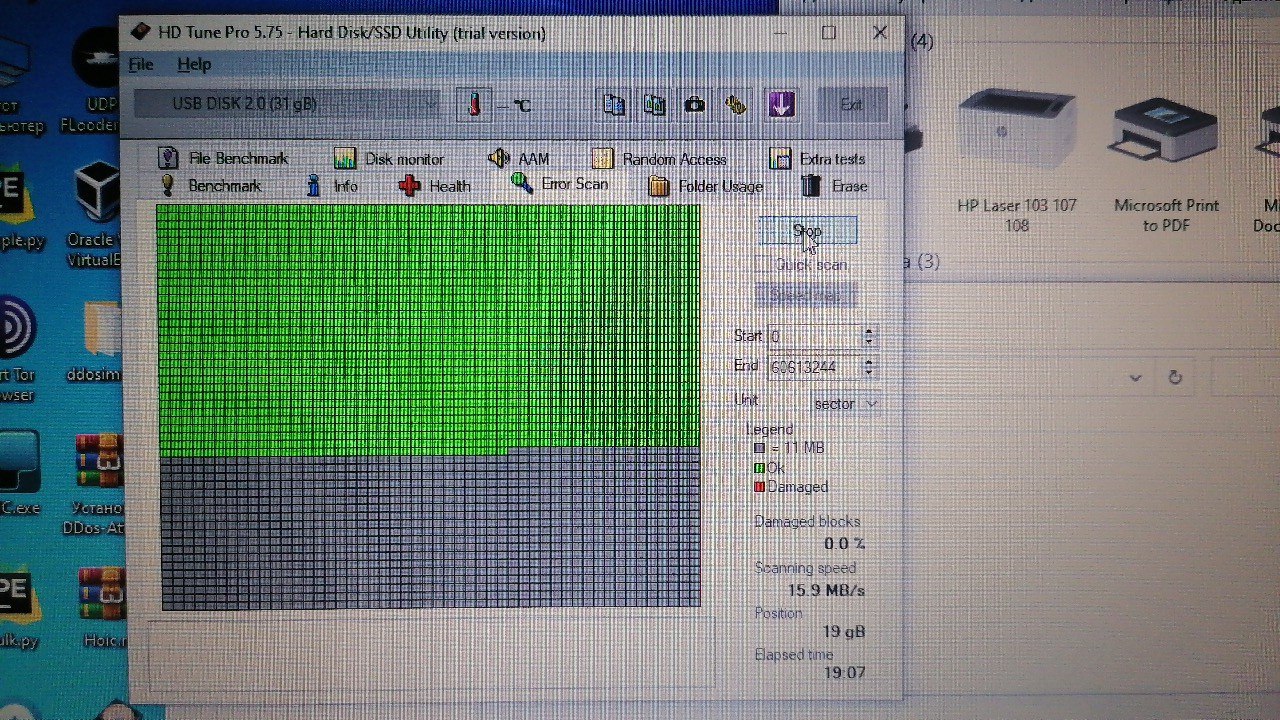The image size is (1280, 720).
Task: Click the Start sector input field
Action: point(814,337)
